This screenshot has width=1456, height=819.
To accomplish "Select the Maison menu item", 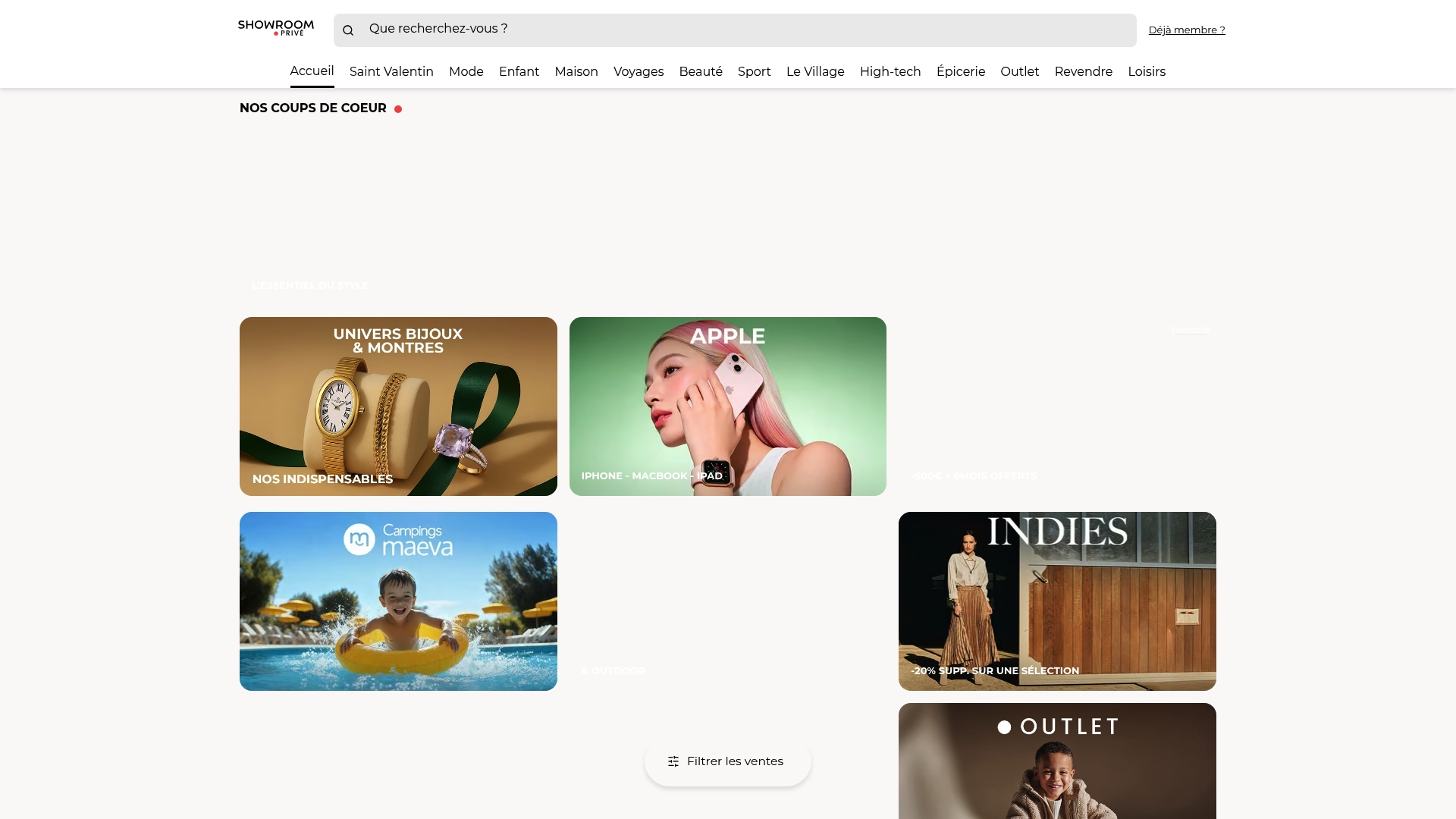I will [x=576, y=72].
